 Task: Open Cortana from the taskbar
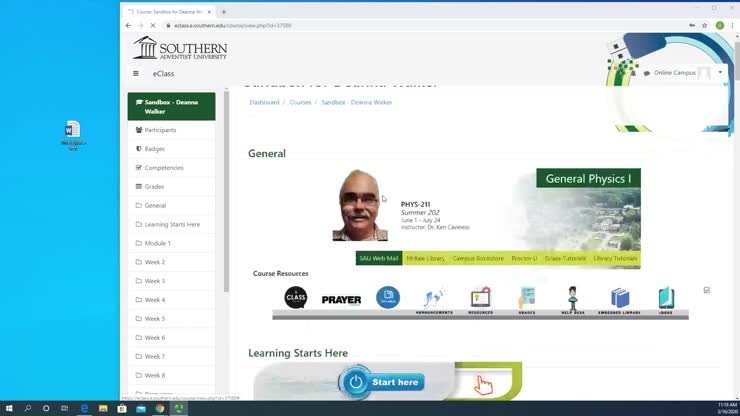46,408
